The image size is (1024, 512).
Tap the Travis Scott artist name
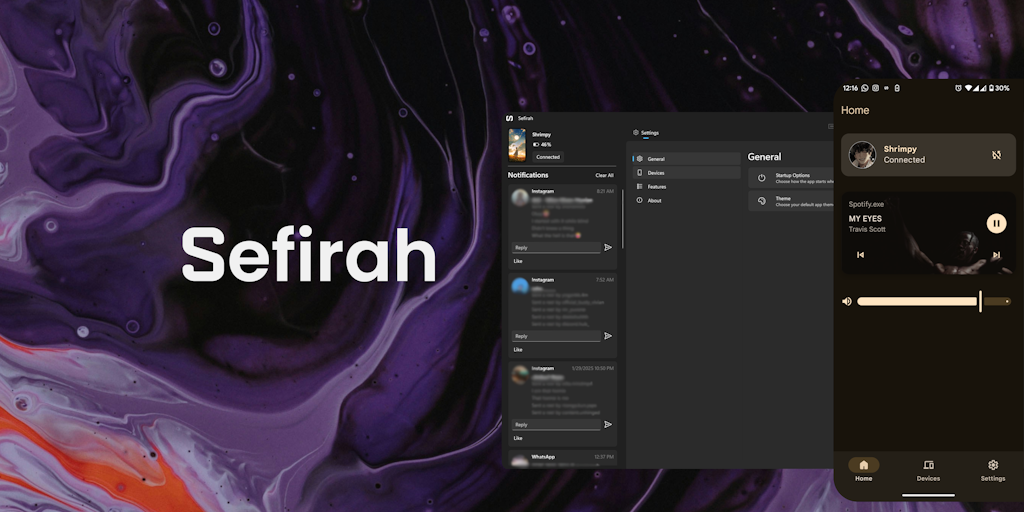tap(867, 229)
